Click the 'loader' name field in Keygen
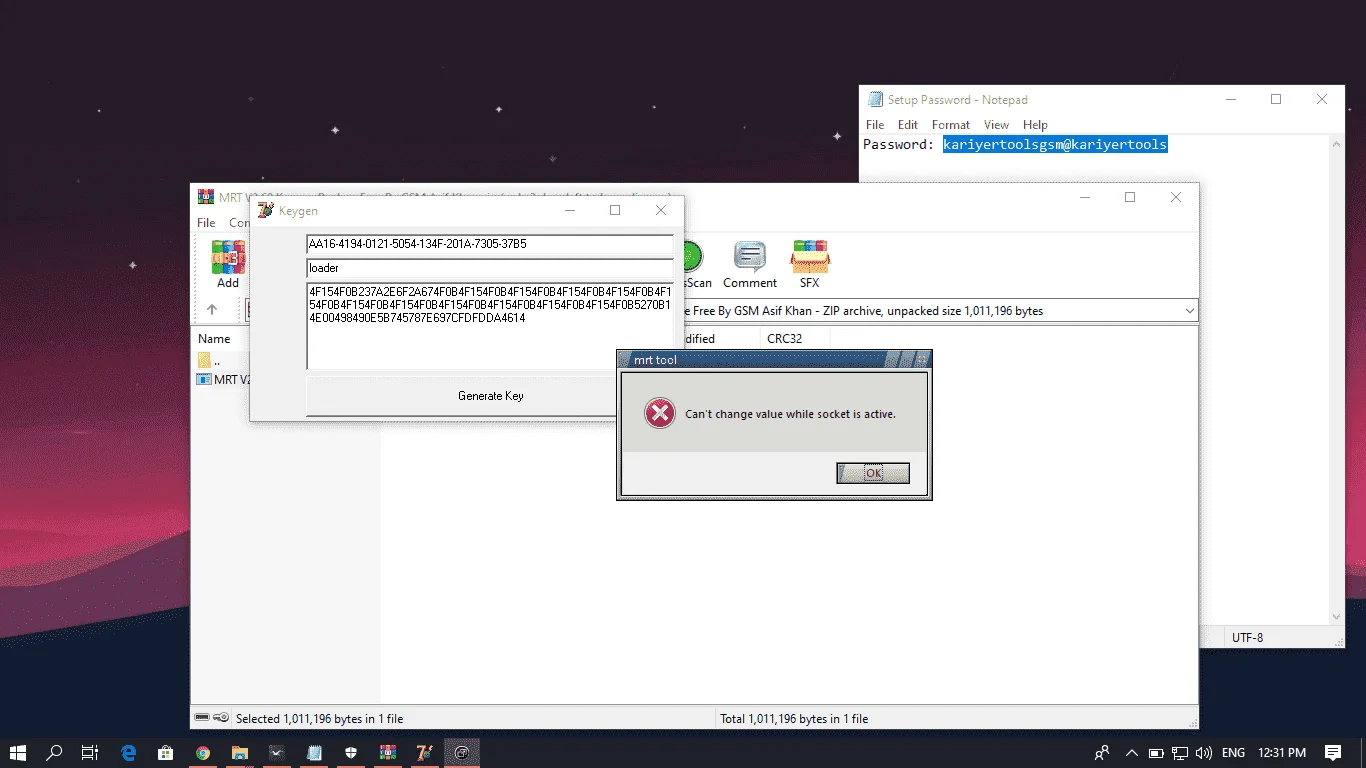Screen dimensions: 1366x768 point(490,268)
